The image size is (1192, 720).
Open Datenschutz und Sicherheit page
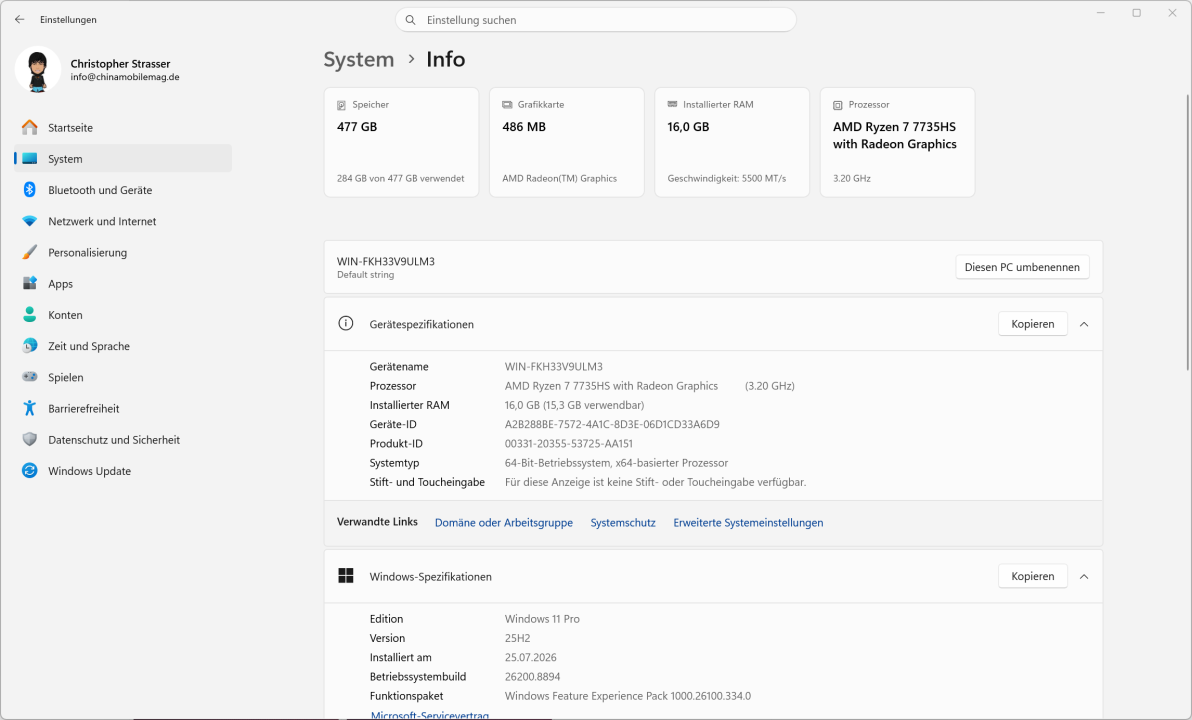pos(123,439)
